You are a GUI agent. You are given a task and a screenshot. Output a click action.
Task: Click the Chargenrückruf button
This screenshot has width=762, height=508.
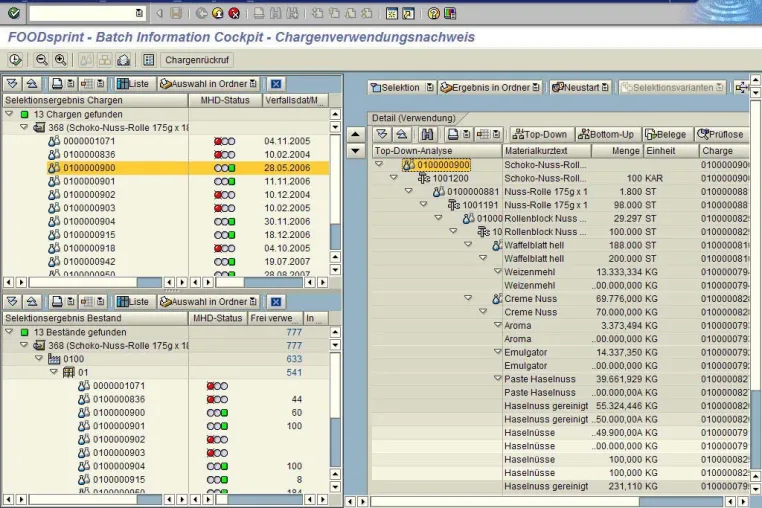[197, 60]
